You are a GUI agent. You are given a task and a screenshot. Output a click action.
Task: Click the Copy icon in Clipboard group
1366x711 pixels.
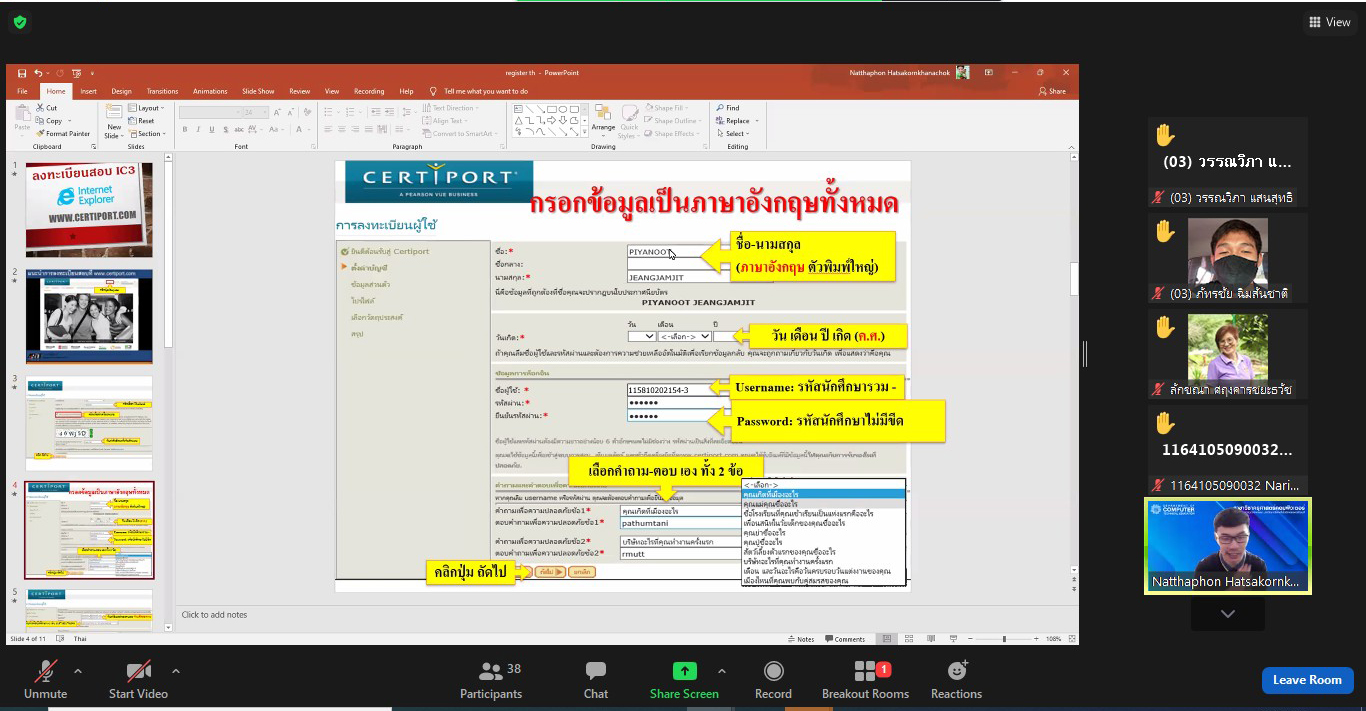click(40, 121)
